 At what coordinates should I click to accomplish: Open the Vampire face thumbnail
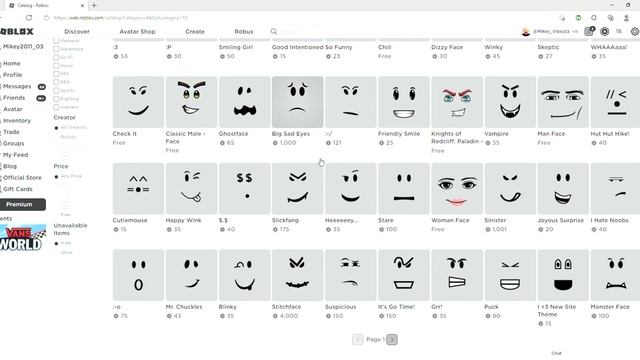pos(510,102)
